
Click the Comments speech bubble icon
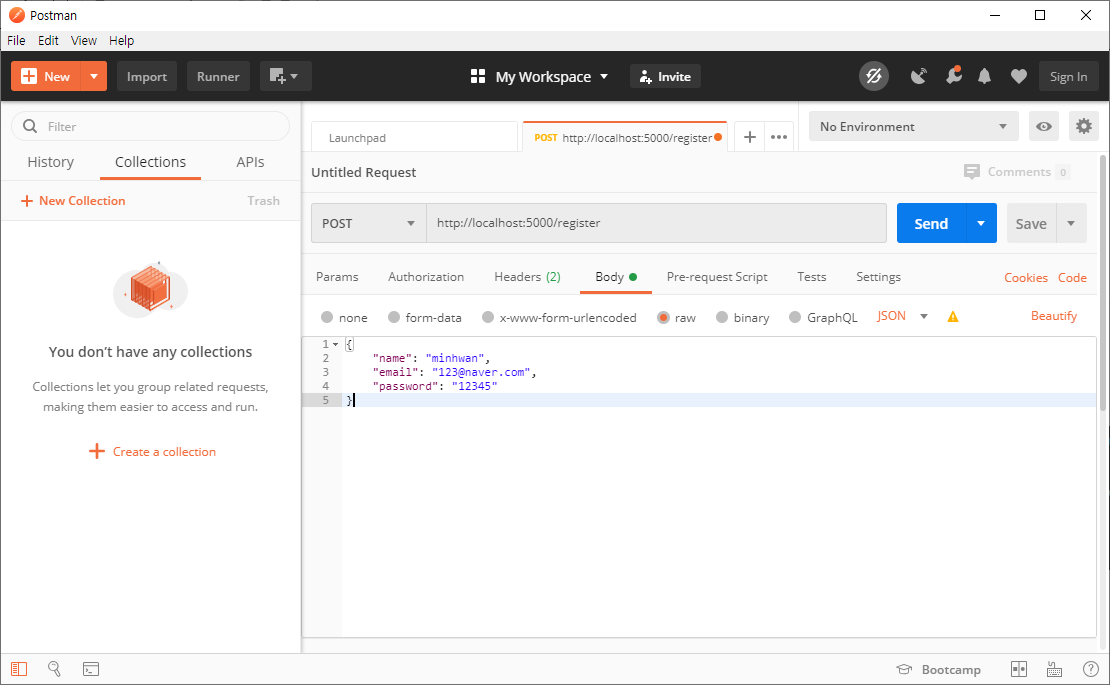972,172
